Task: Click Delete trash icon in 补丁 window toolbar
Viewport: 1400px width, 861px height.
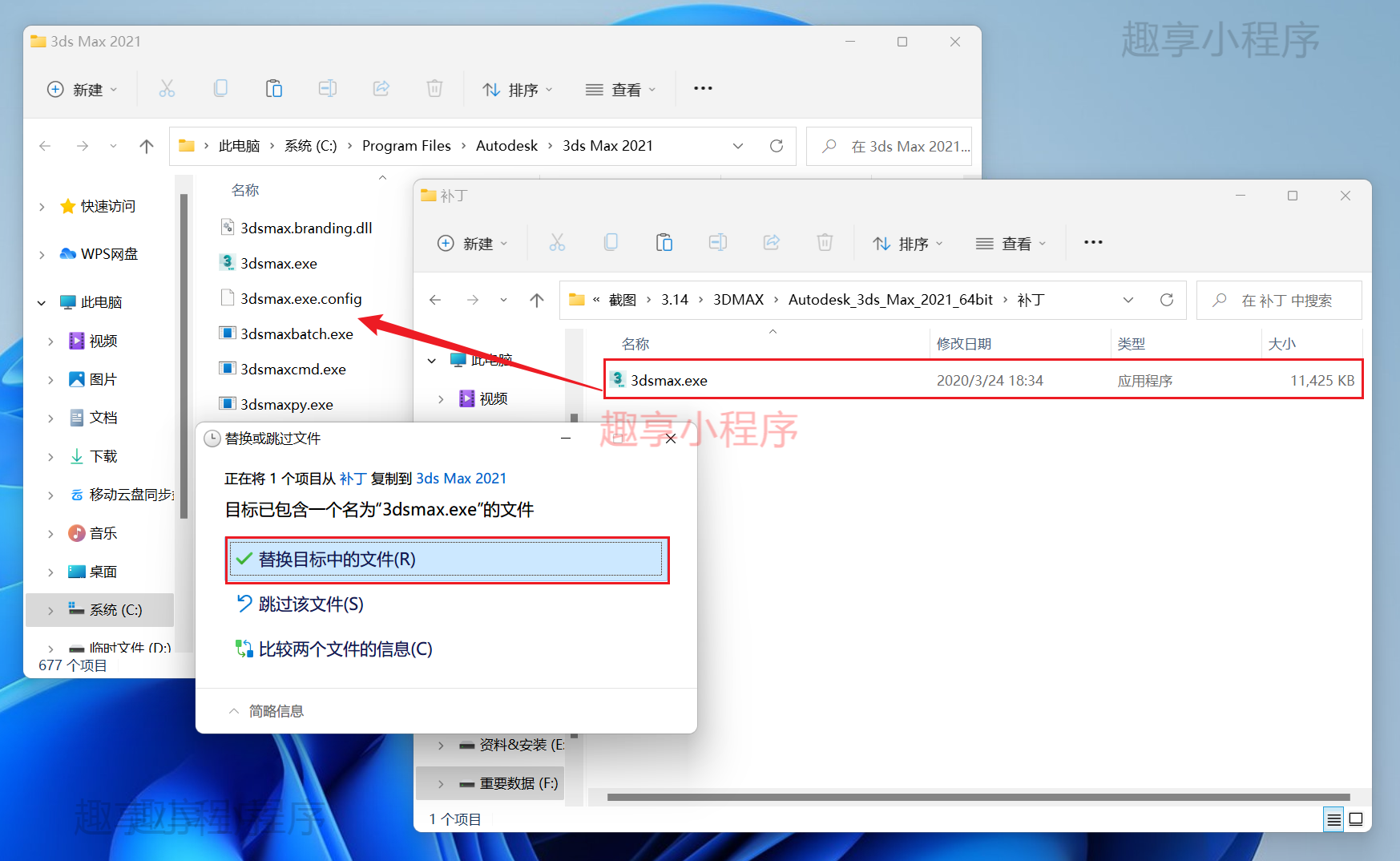Action: [x=825, y=243]
